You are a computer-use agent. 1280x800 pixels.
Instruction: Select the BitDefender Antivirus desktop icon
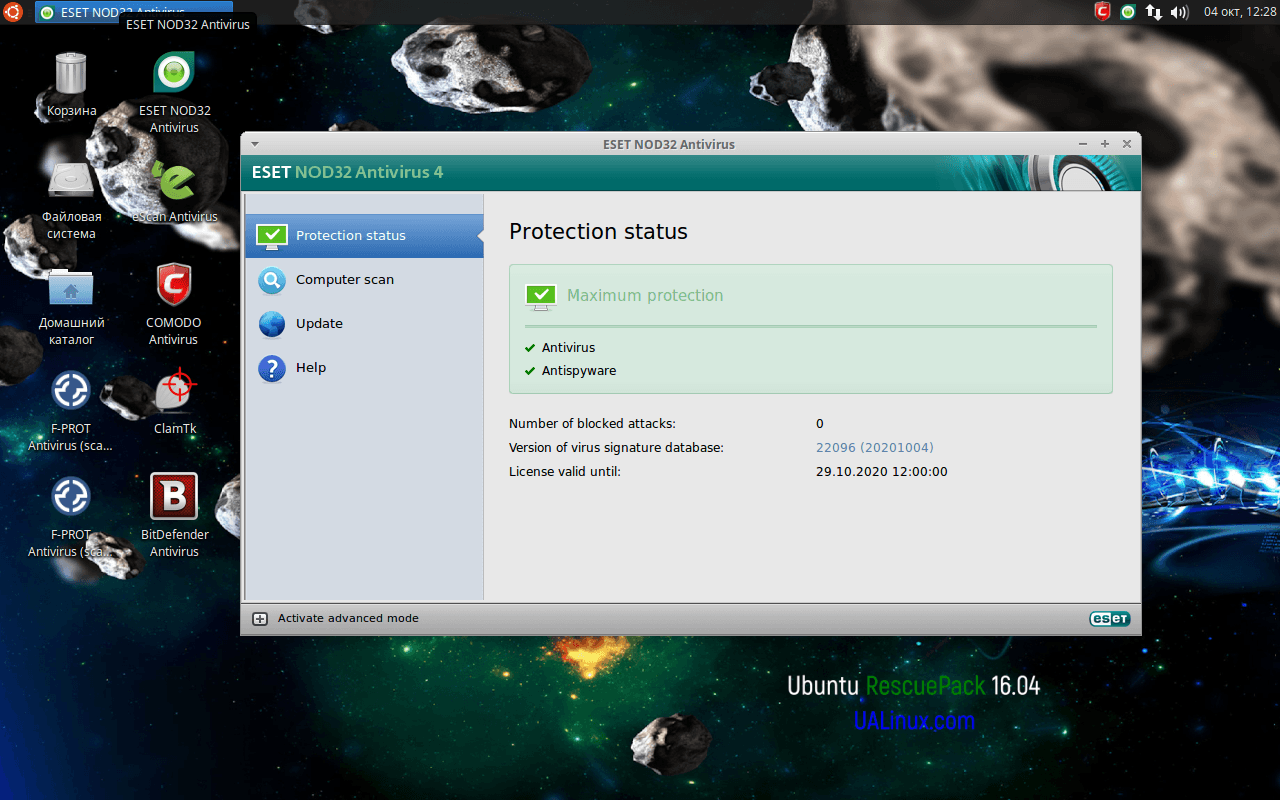(174, 516)
